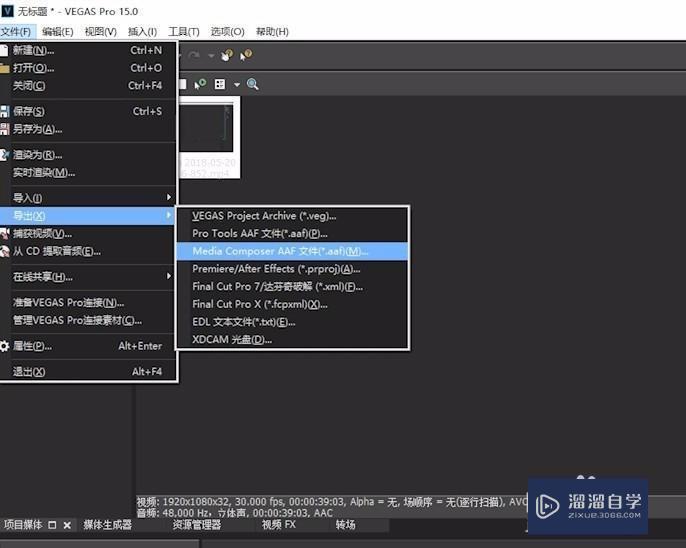This screenshot has height=548, width=686.
Task: Click the highlighted 导出(X) menu entry
Action: click(88, 216)
